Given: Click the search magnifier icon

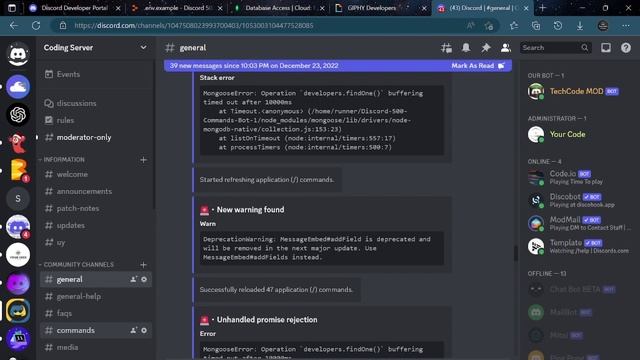Looking at the screenshot, I should 584,48.
